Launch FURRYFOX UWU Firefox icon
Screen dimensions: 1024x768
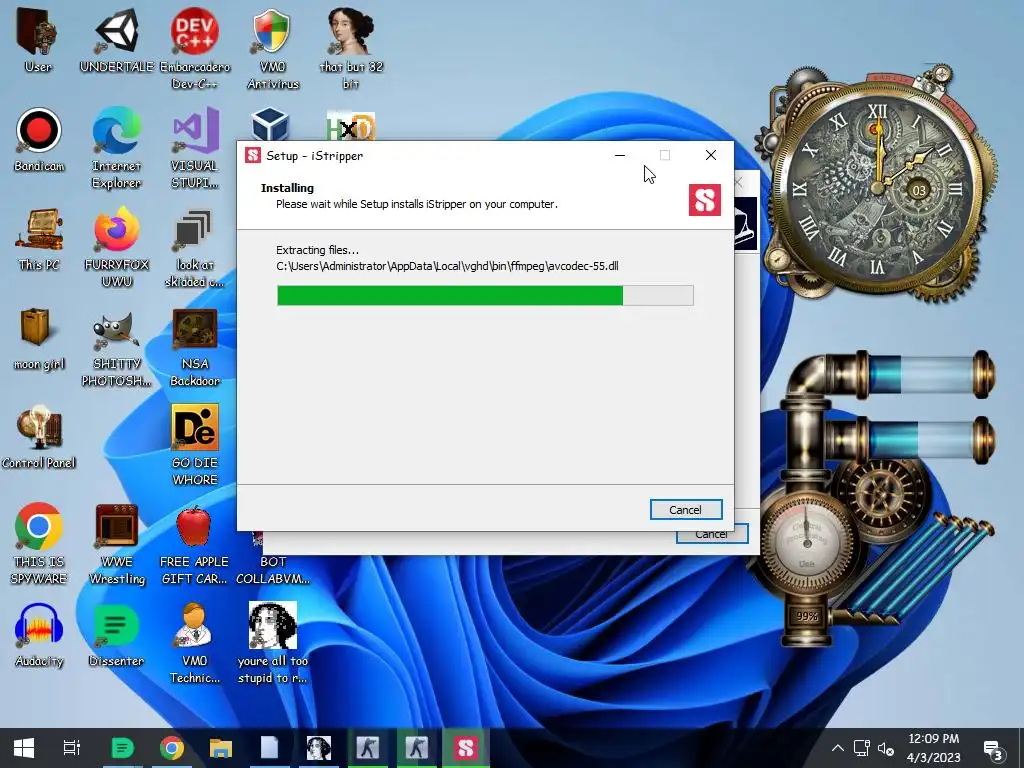pos(117,248)
